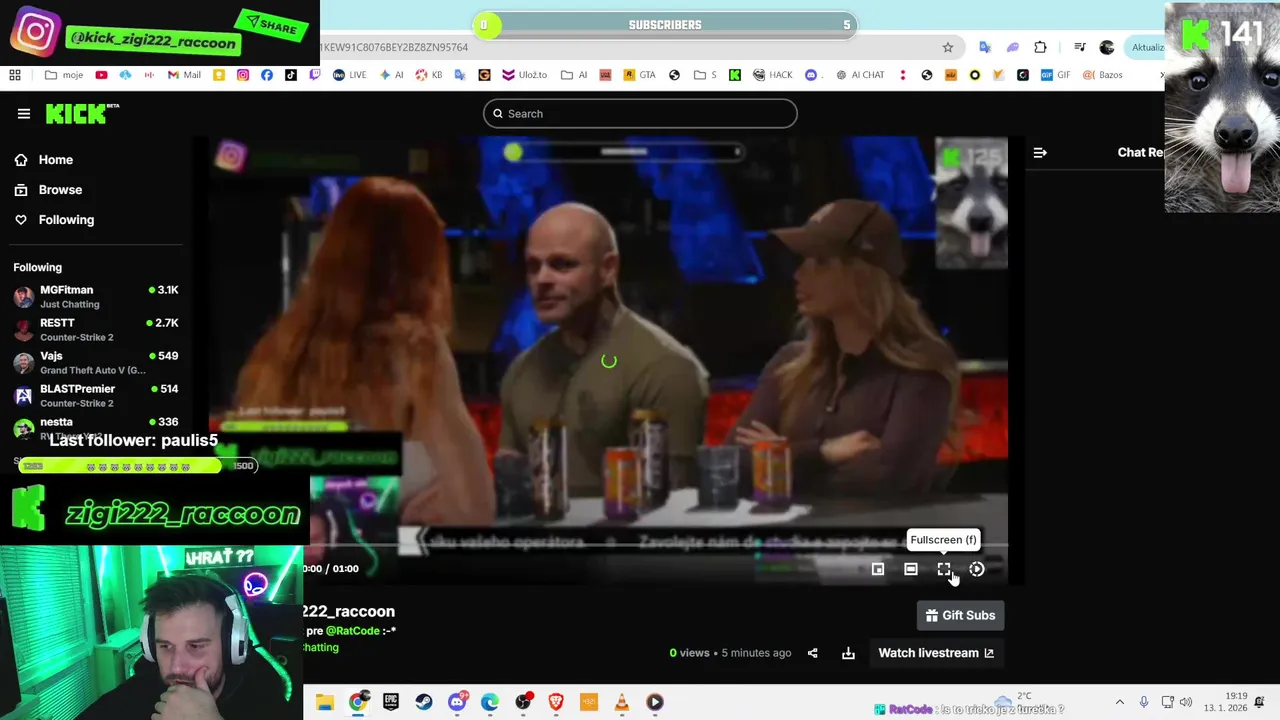Open the Twitch bookmark
Image resolution: width=1280 pixels, height=720 pixels.
(x=315, y=75)
